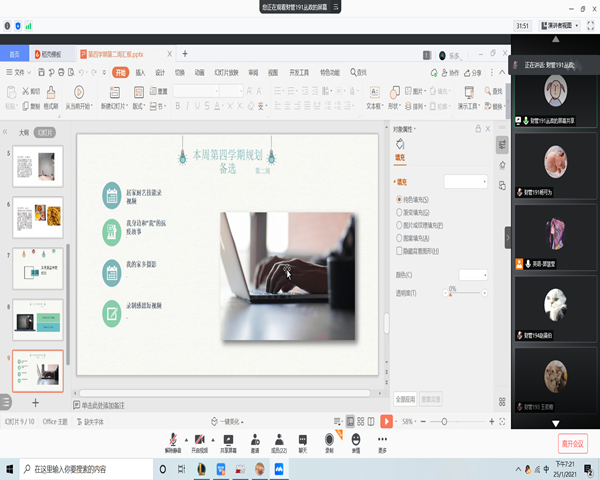The width and height of the screenshot is (600, 480).
Task: Click the Cut scissors icon
Action: 26,91
